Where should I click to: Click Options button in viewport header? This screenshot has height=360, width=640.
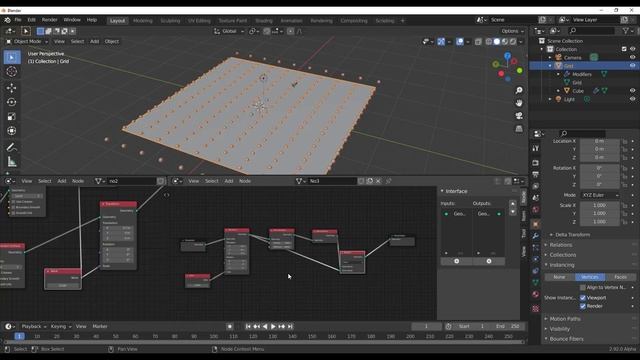pyautogui.click(x=512, y=31)
